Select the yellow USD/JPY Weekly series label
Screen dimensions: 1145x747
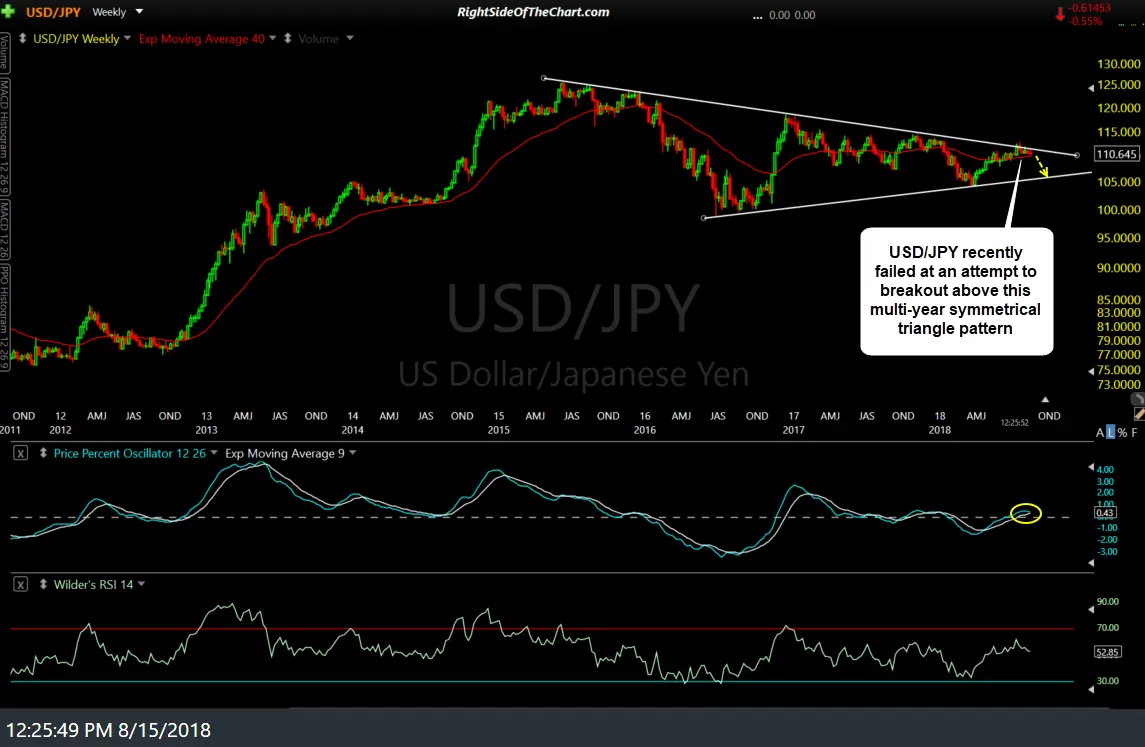[x=76, y=39]
